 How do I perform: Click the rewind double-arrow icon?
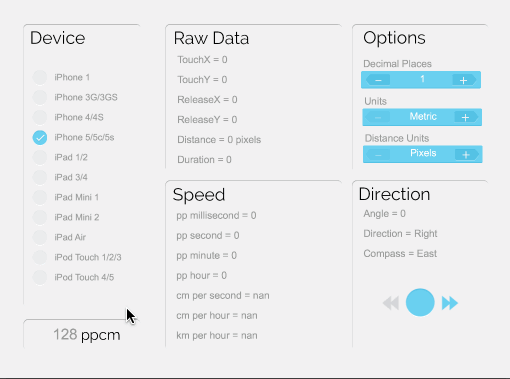pos(391,303)
